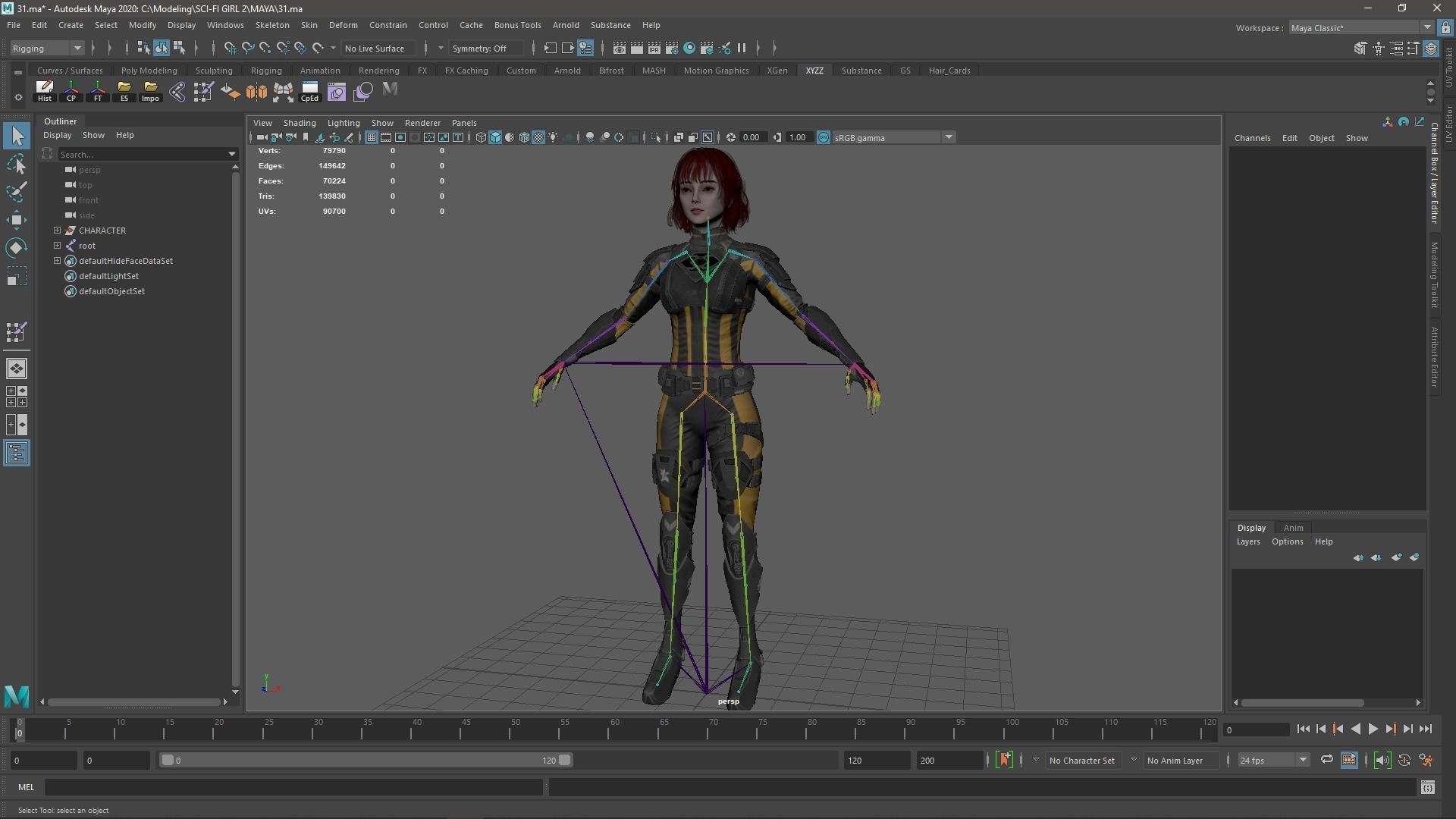The width and height of the screenshot is (1456, 819).
Task: Switch to the Hair_Cards shelf tab
Action: point(949,70)
